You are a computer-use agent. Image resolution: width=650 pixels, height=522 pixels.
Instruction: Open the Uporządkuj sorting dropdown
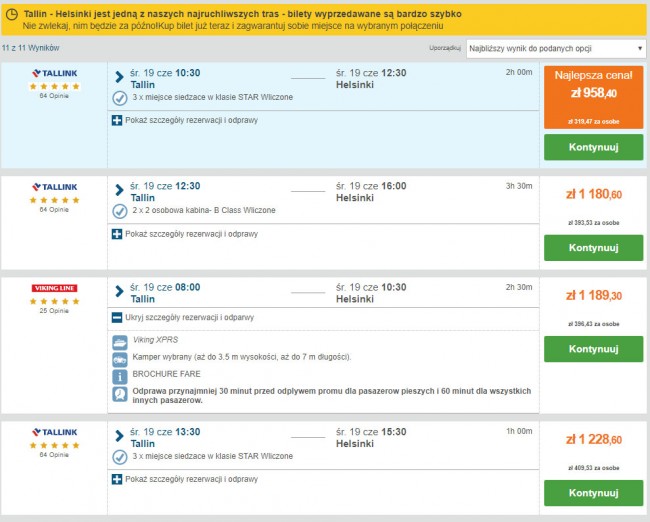click(556, 49)
